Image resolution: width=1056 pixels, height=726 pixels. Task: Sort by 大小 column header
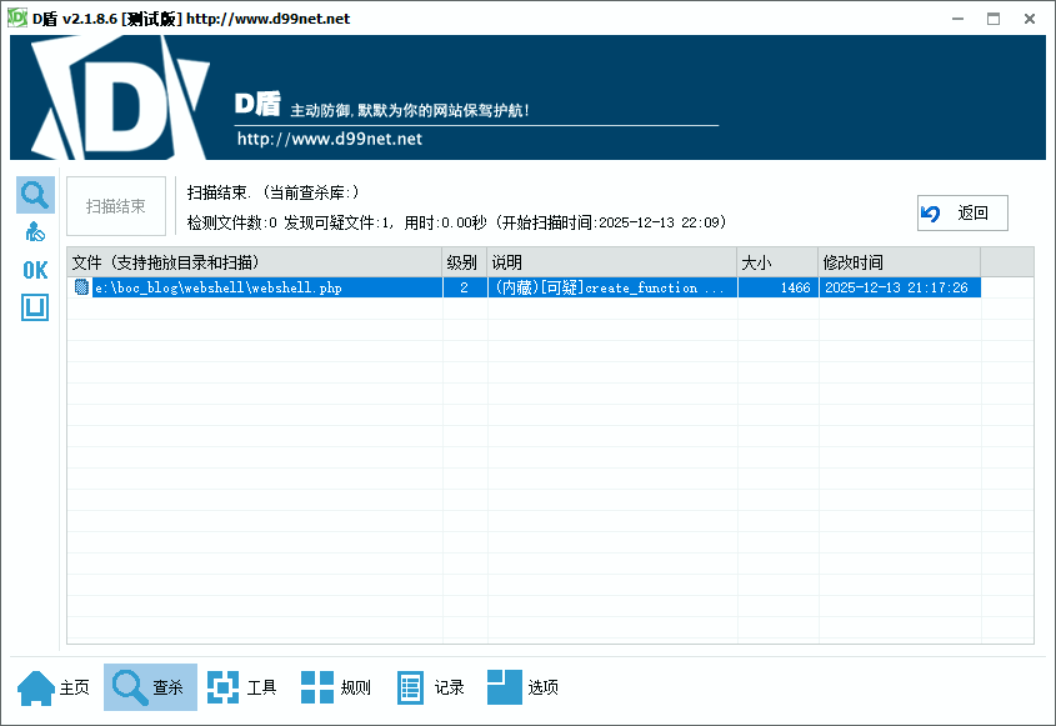(777, 262)
